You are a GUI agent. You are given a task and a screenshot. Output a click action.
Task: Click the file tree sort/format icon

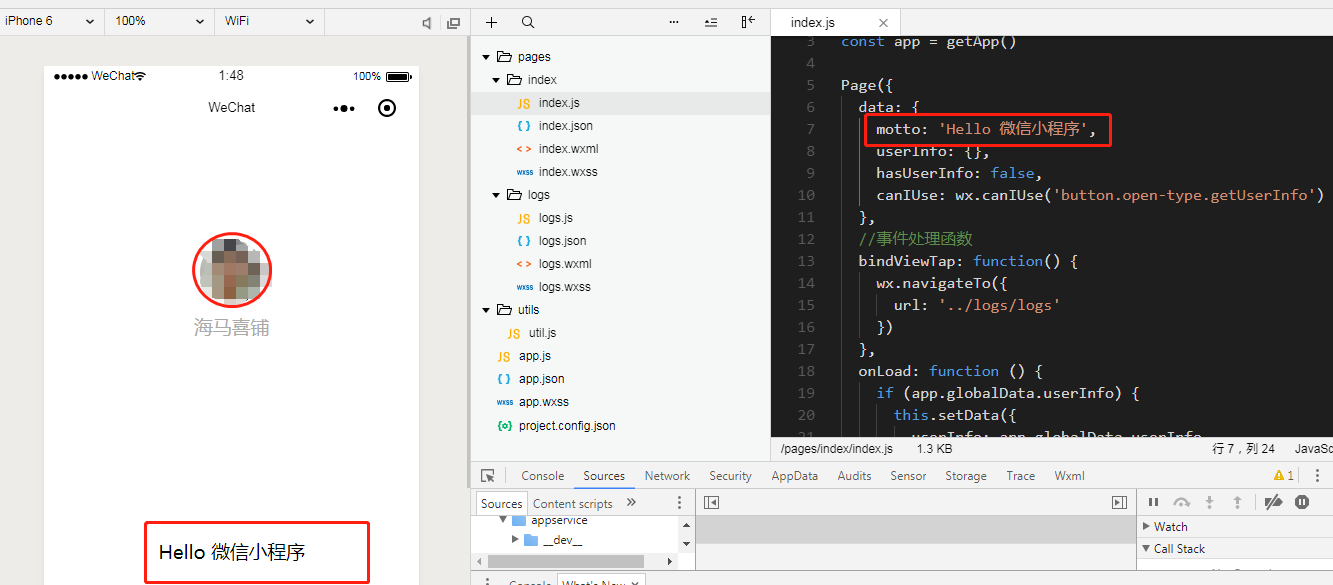click(x=711, y=22)
